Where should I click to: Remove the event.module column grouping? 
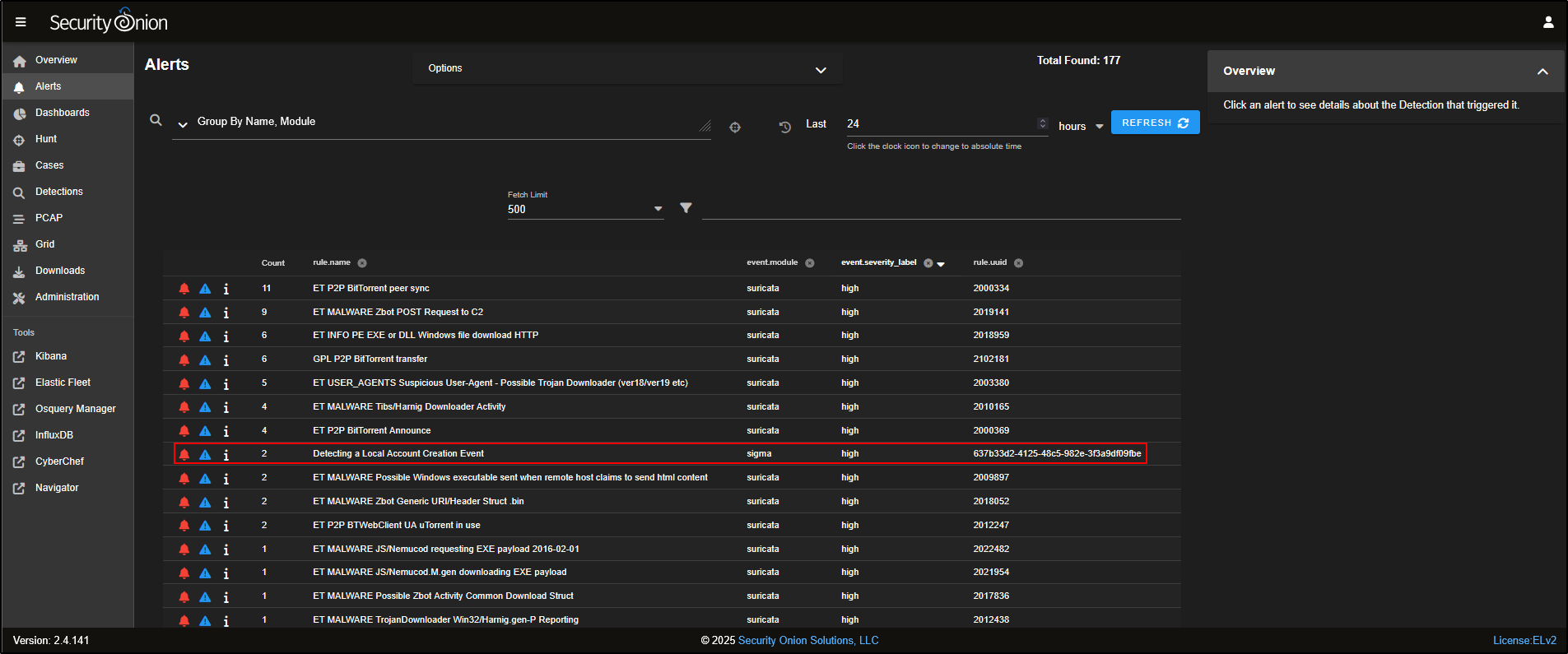(810, 263)
